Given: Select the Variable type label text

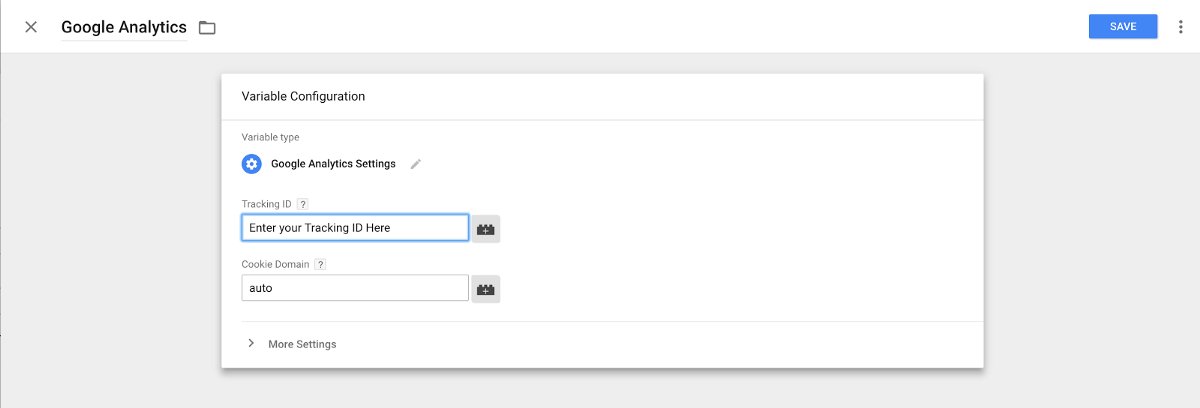Looking at the screenshot, I should [x=270, y=137].
